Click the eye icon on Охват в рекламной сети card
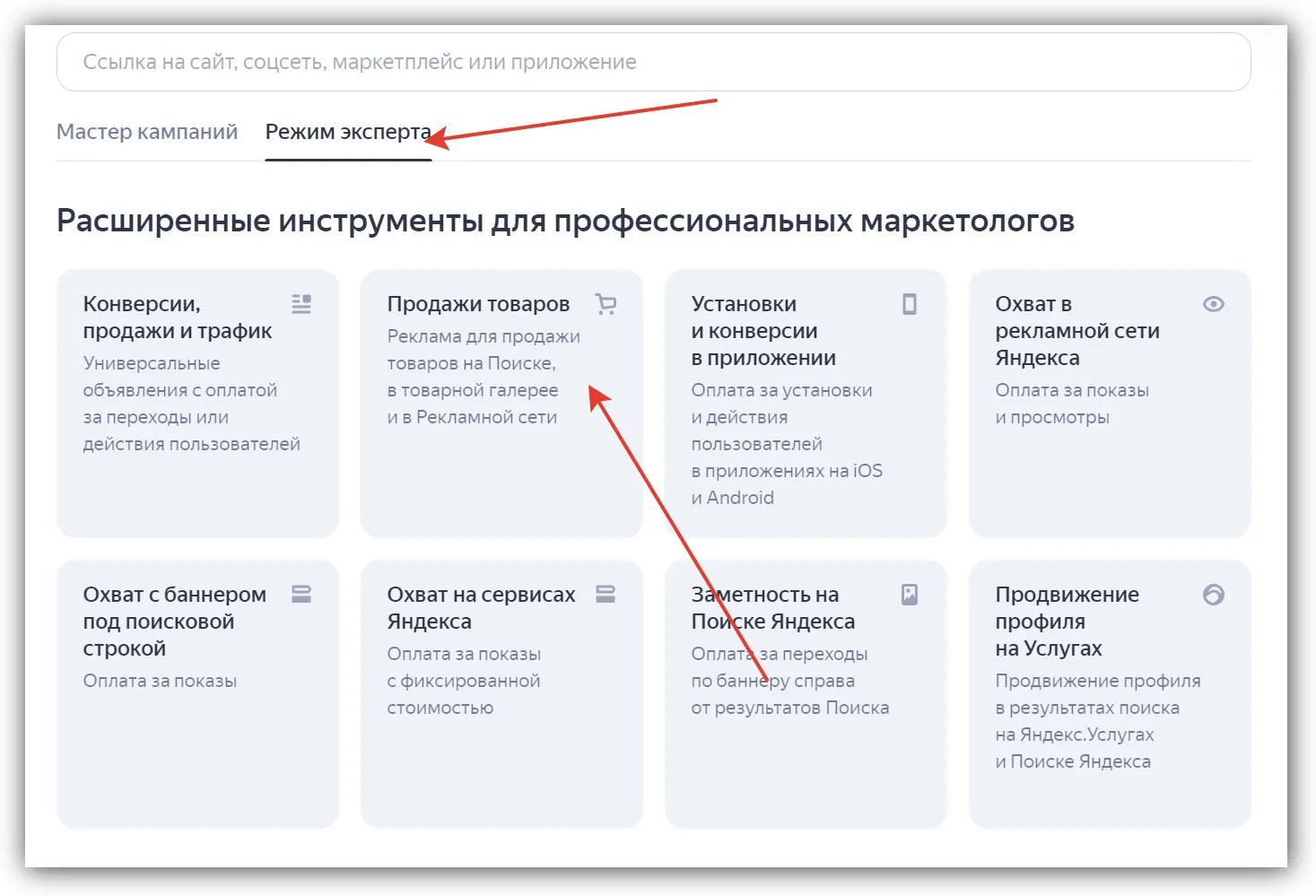 pyautogui.click(x=1214, y=304)
